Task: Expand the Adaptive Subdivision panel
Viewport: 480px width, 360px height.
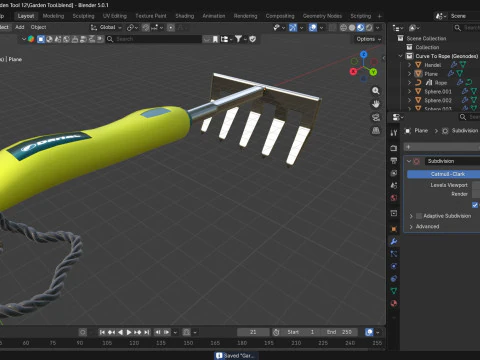Action: 411,216
